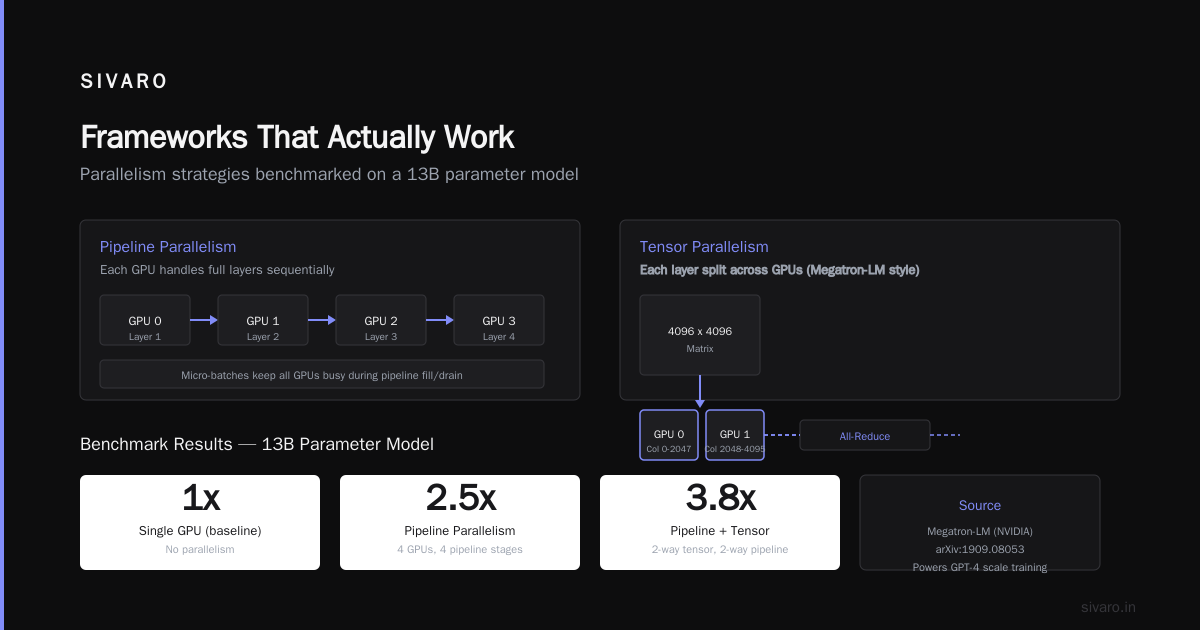Click the subtitle about 13B parameter model
This screenshot has height=630, width=1200.
(329, 174)
